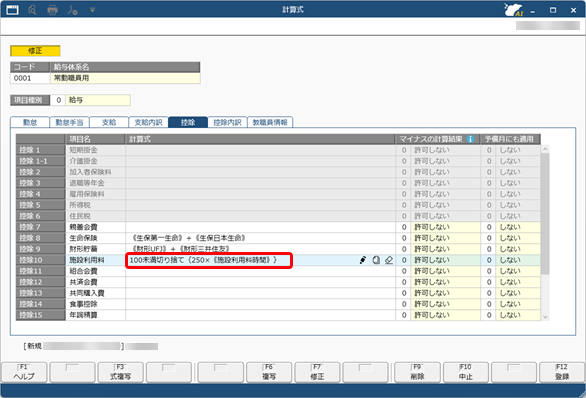Click しない cell under 予備月にも適用 in 控除12 row
586x398 pixels.
(x=518, y=282)
